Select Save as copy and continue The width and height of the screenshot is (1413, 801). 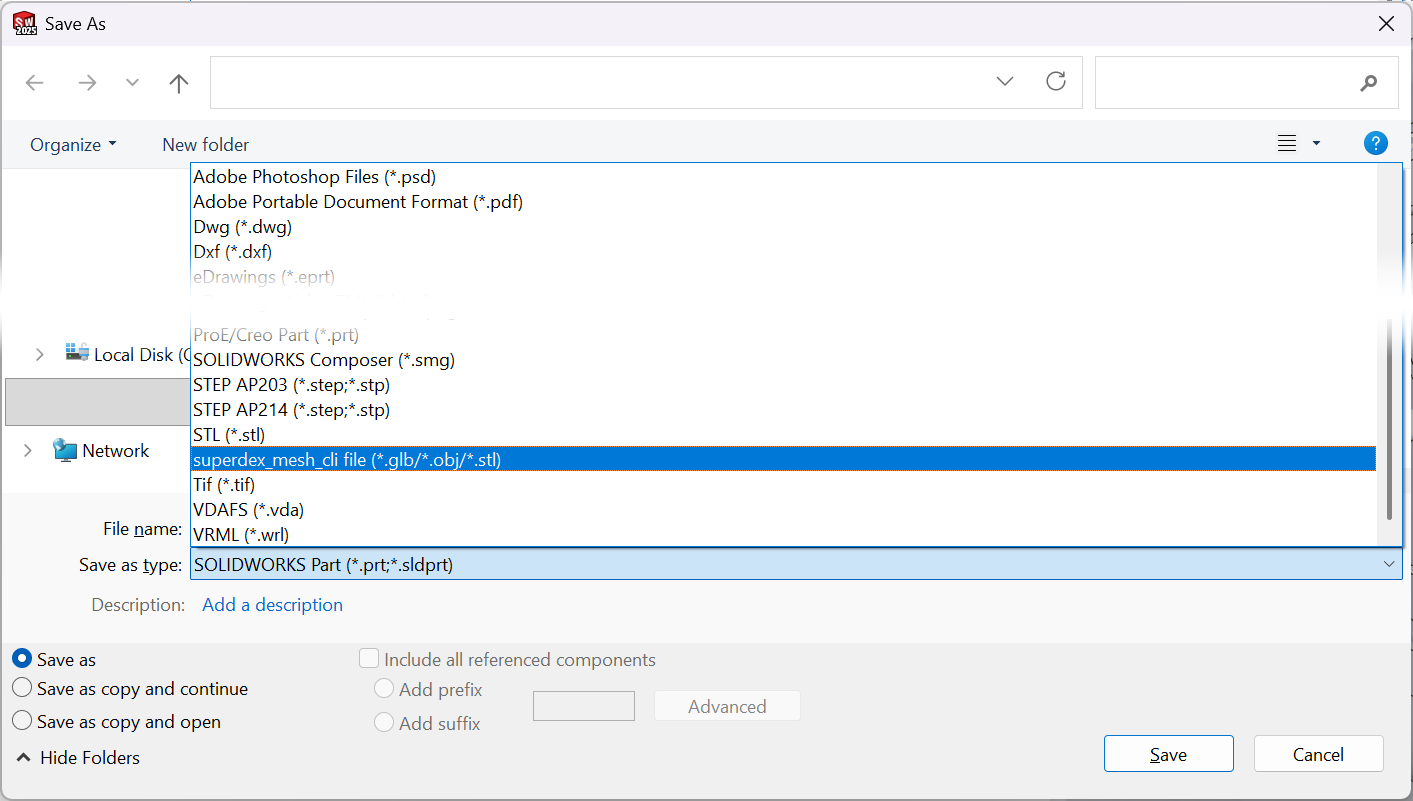pos(21,688)
